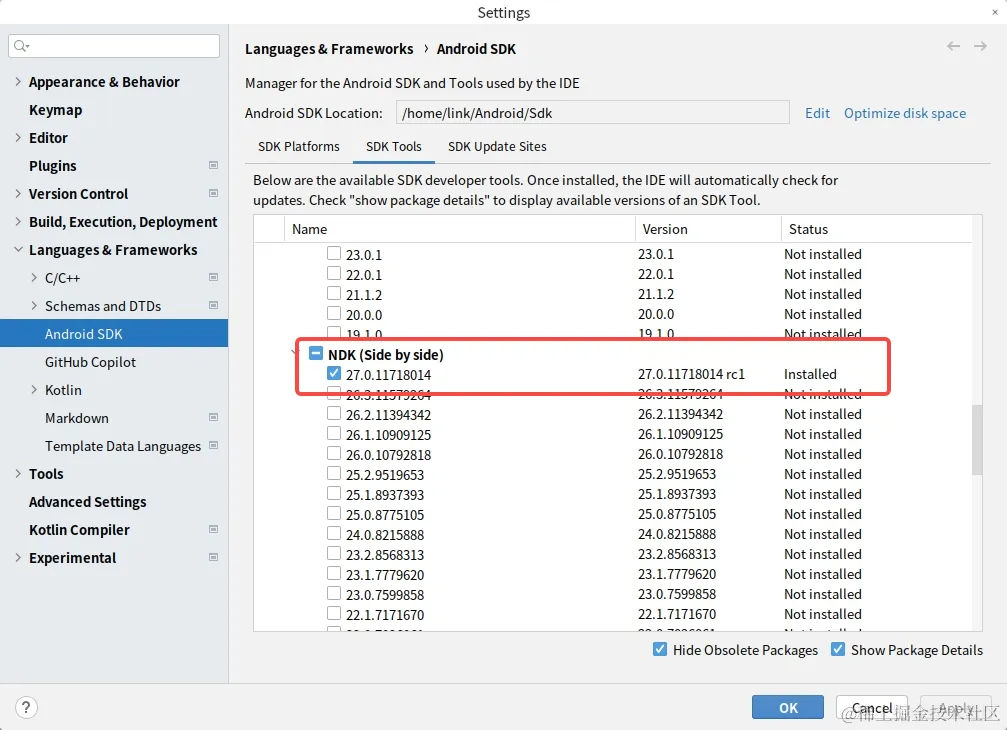Click the project-settings icon beside Experimental
Viewport: 1007px width, 730px height.
[x=213, y=558]
